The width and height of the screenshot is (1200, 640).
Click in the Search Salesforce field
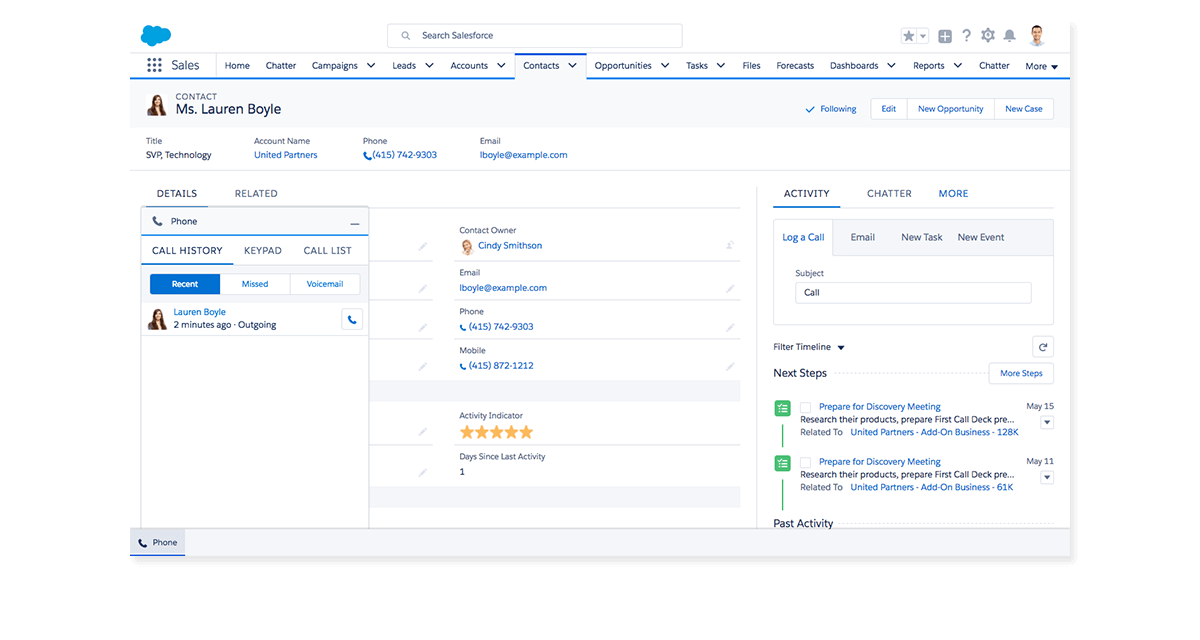click(x=535, y=36)
